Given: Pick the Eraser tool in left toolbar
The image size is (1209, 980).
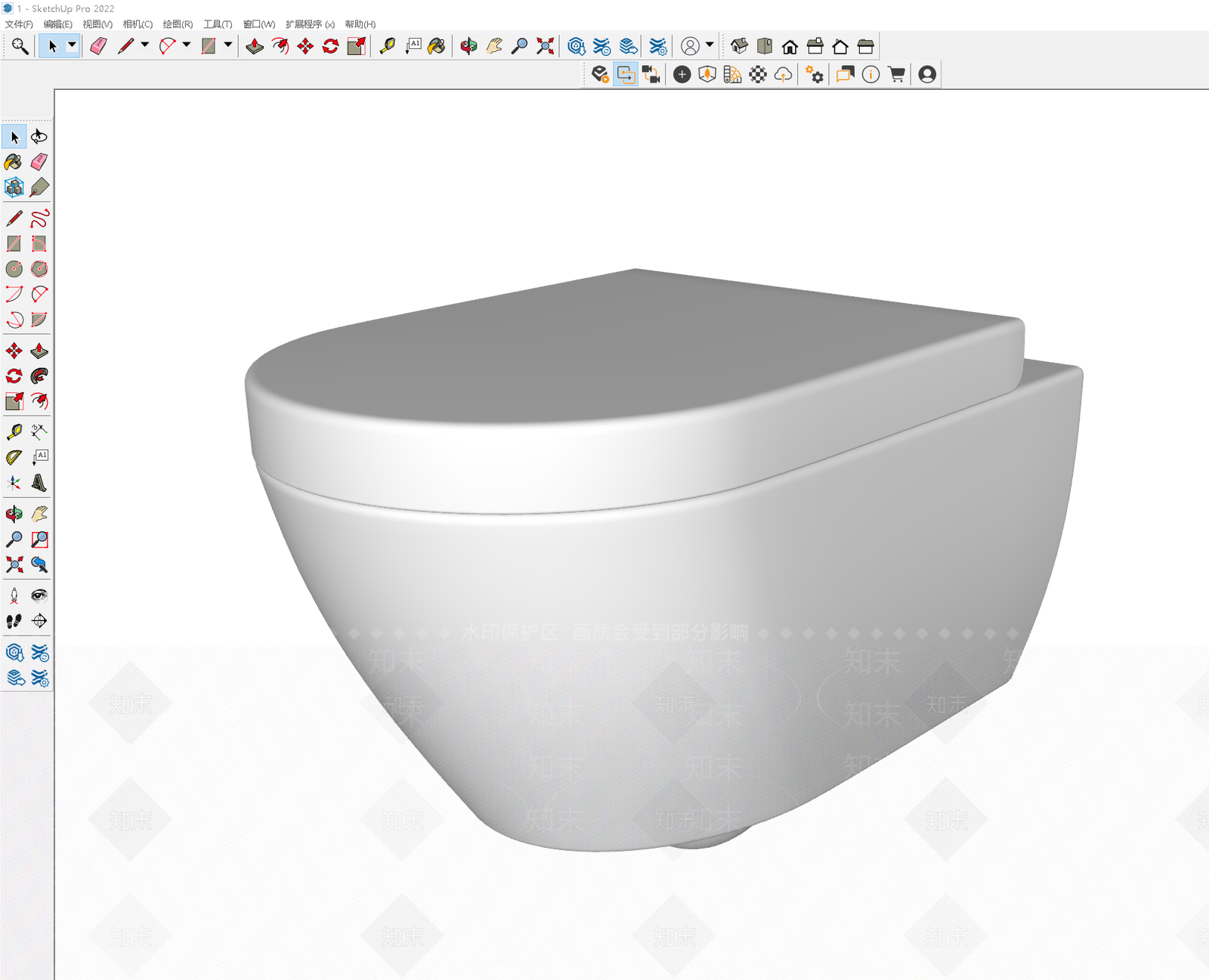Looking at the screenshot, I should coord(39,162).
